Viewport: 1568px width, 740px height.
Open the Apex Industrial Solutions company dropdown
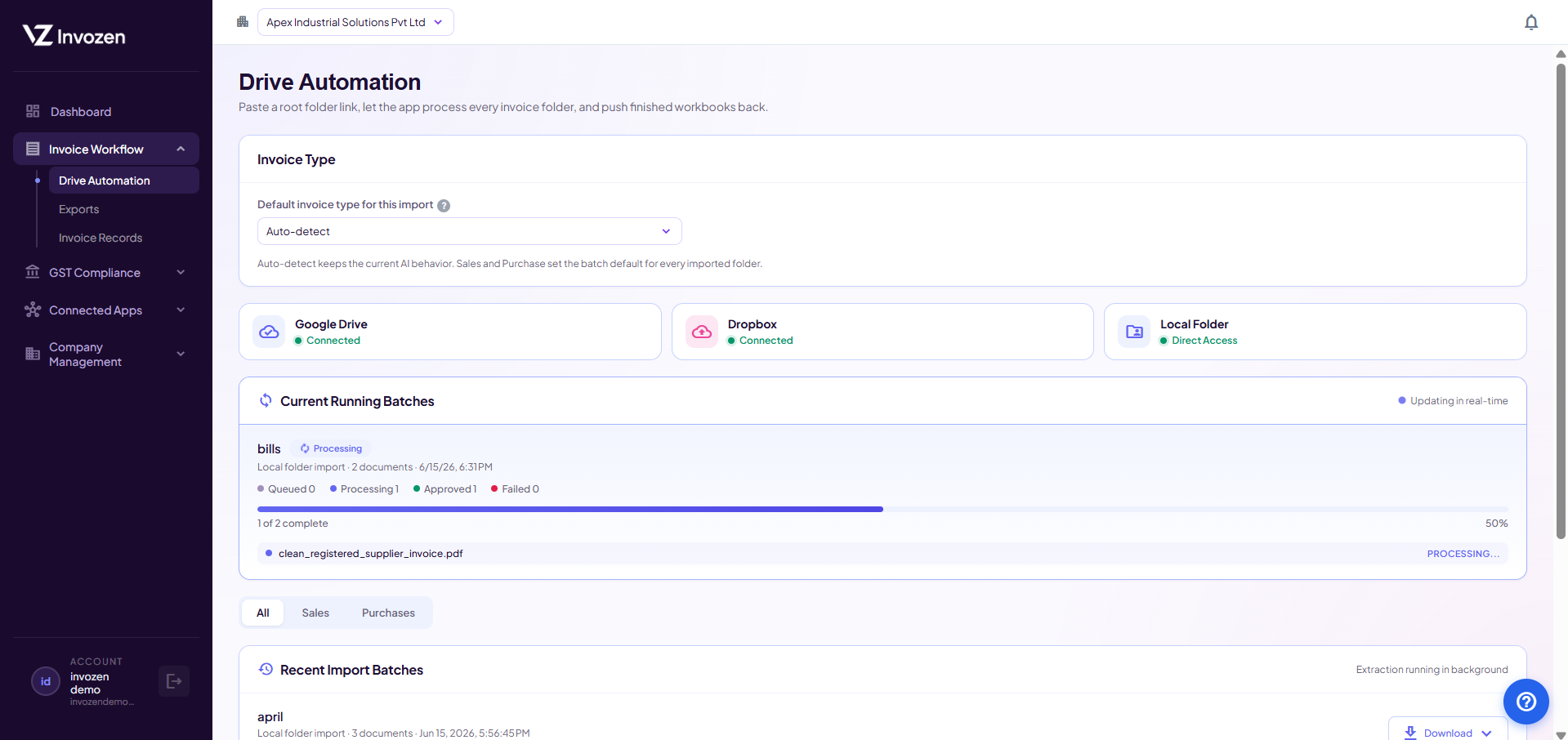tap(355, 22)
